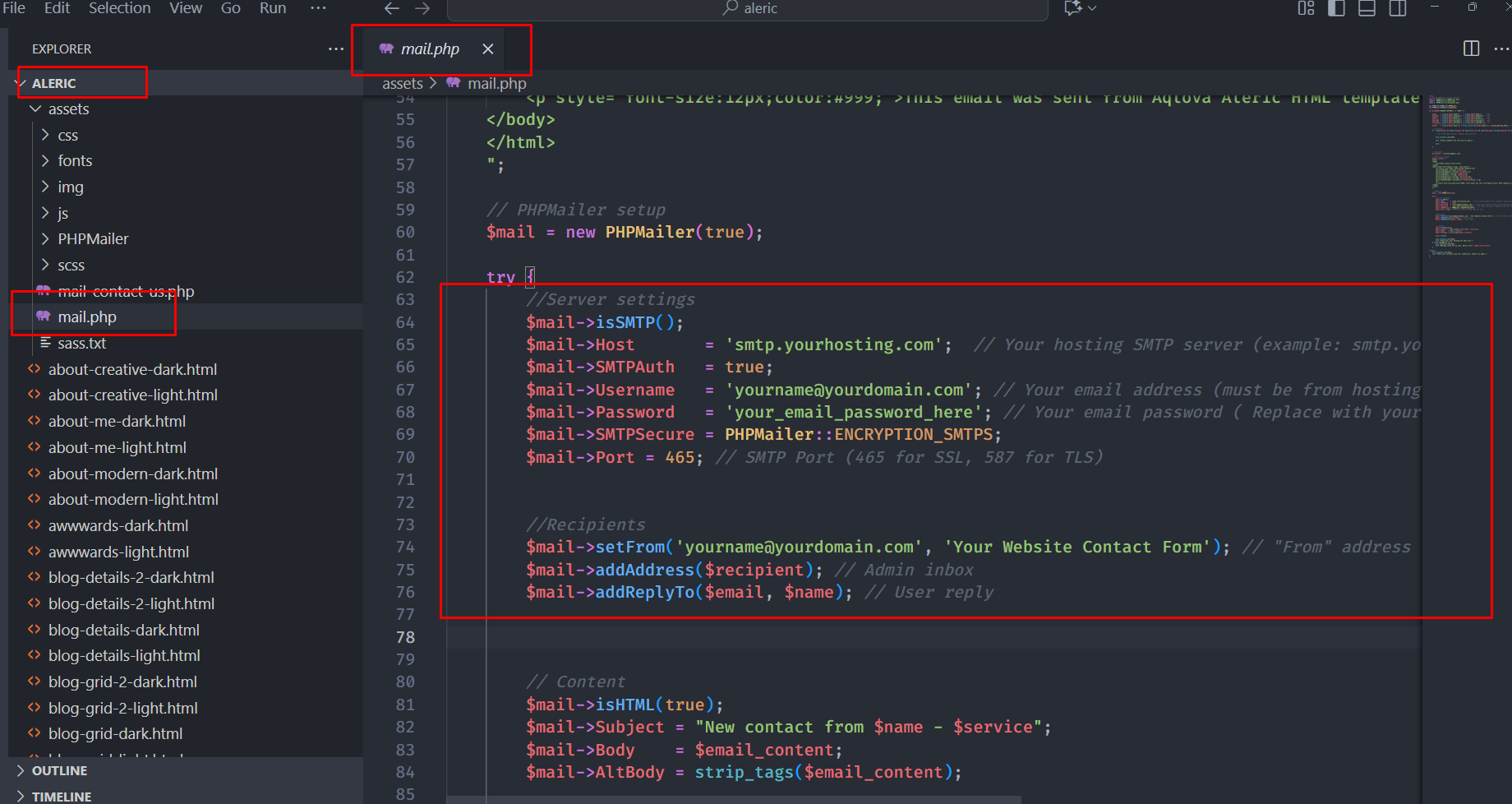Viewport: 1512px width, 804px height.
Task: Expand the OUTLINE section
Action: point(59,770)
